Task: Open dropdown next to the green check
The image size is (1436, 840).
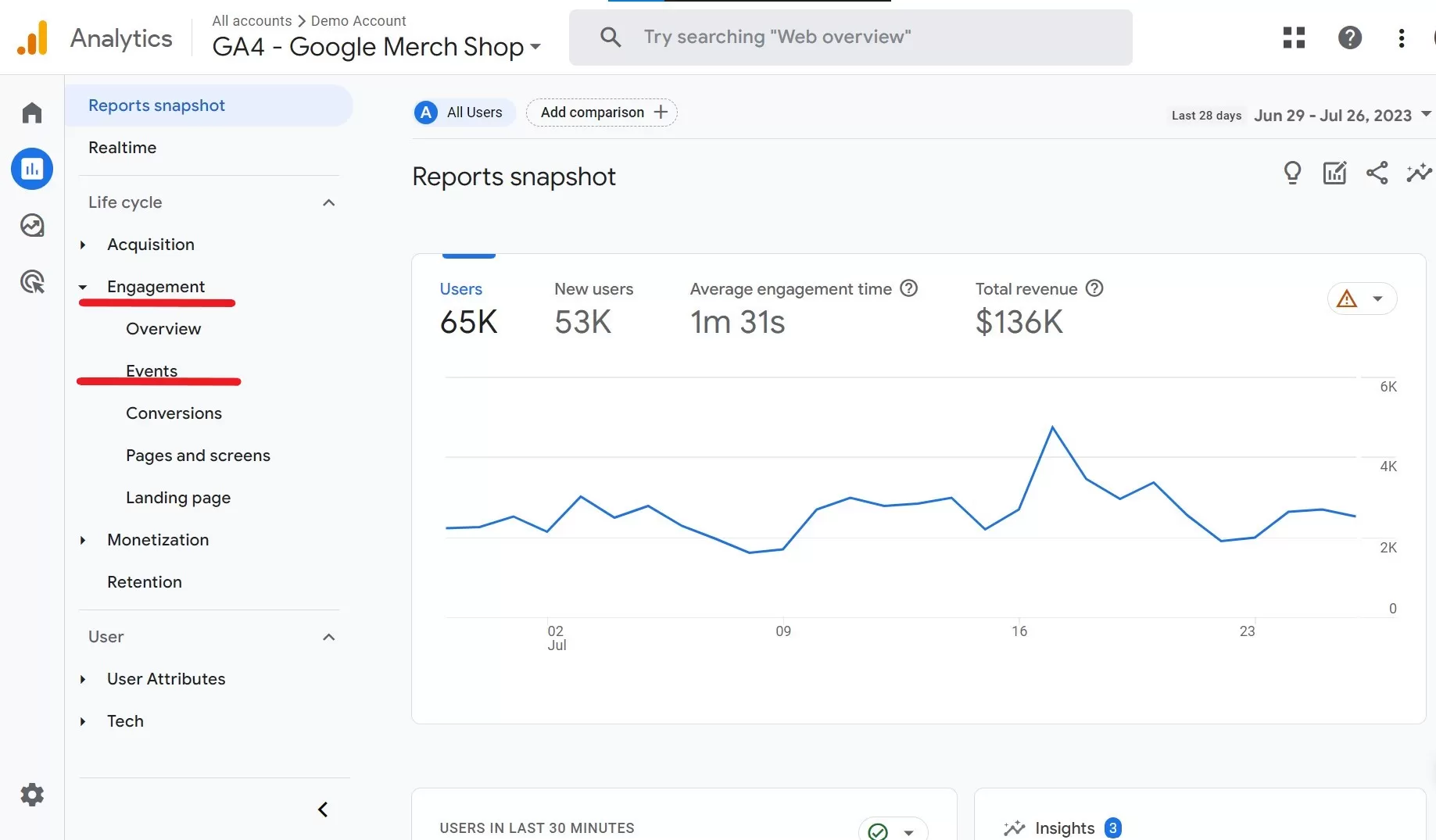Action: click(908, 832)
